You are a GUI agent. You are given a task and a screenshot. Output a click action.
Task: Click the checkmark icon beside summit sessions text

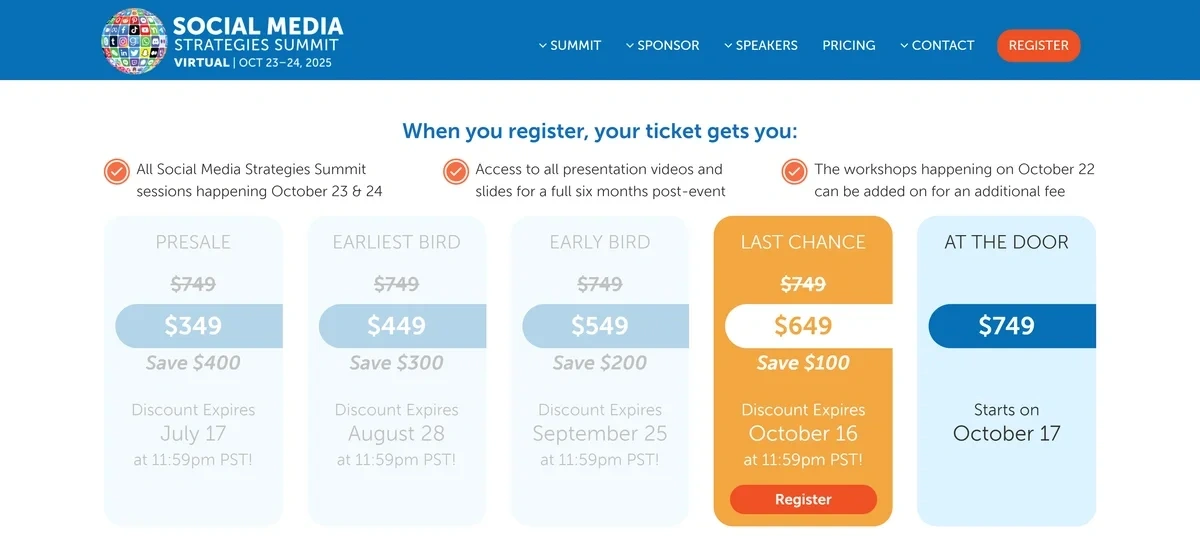tap(117, 171)
